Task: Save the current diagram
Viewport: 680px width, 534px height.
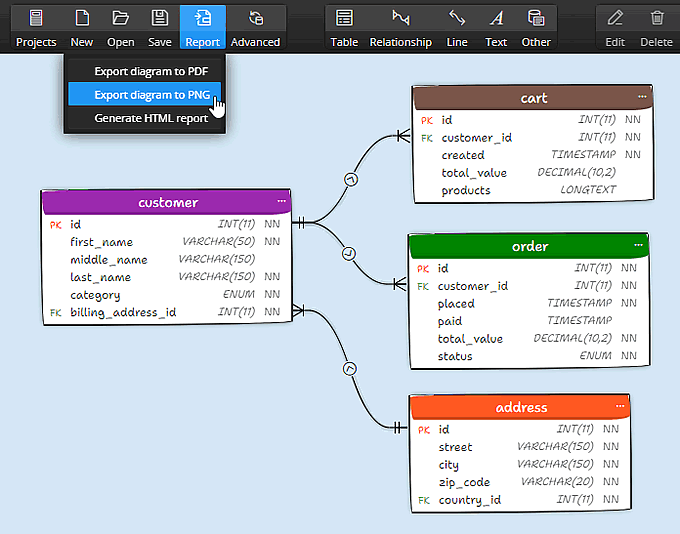Action: [x=160, y=27]
